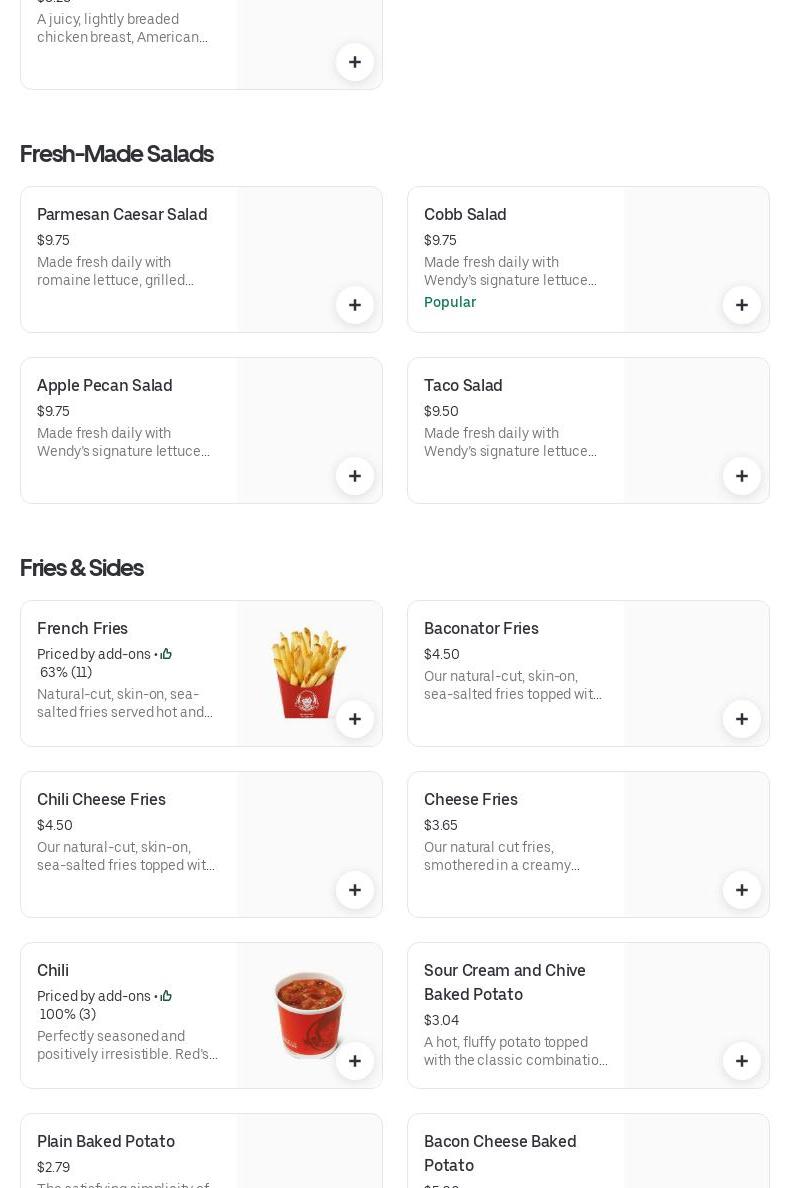Add Taco Salad using plus icon
The image size is (804, 1188).
tap(742, 476)
